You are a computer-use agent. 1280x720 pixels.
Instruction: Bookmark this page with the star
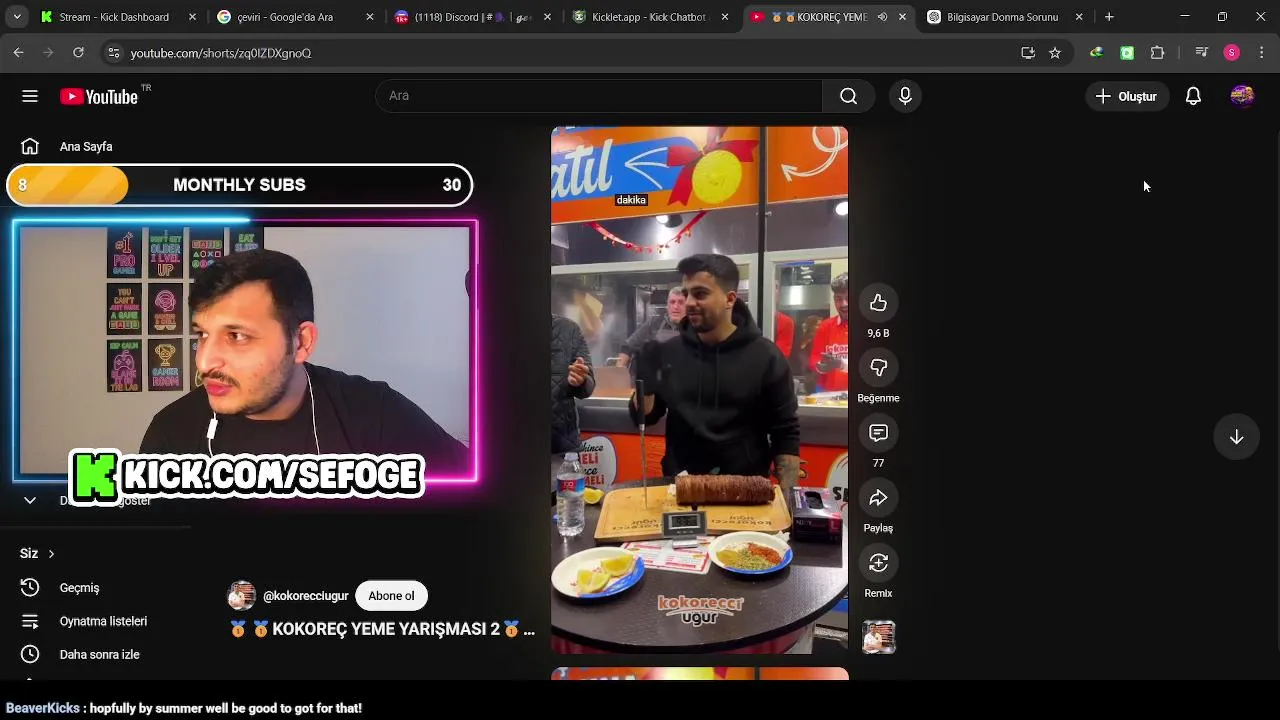[x=1055, y=53]
